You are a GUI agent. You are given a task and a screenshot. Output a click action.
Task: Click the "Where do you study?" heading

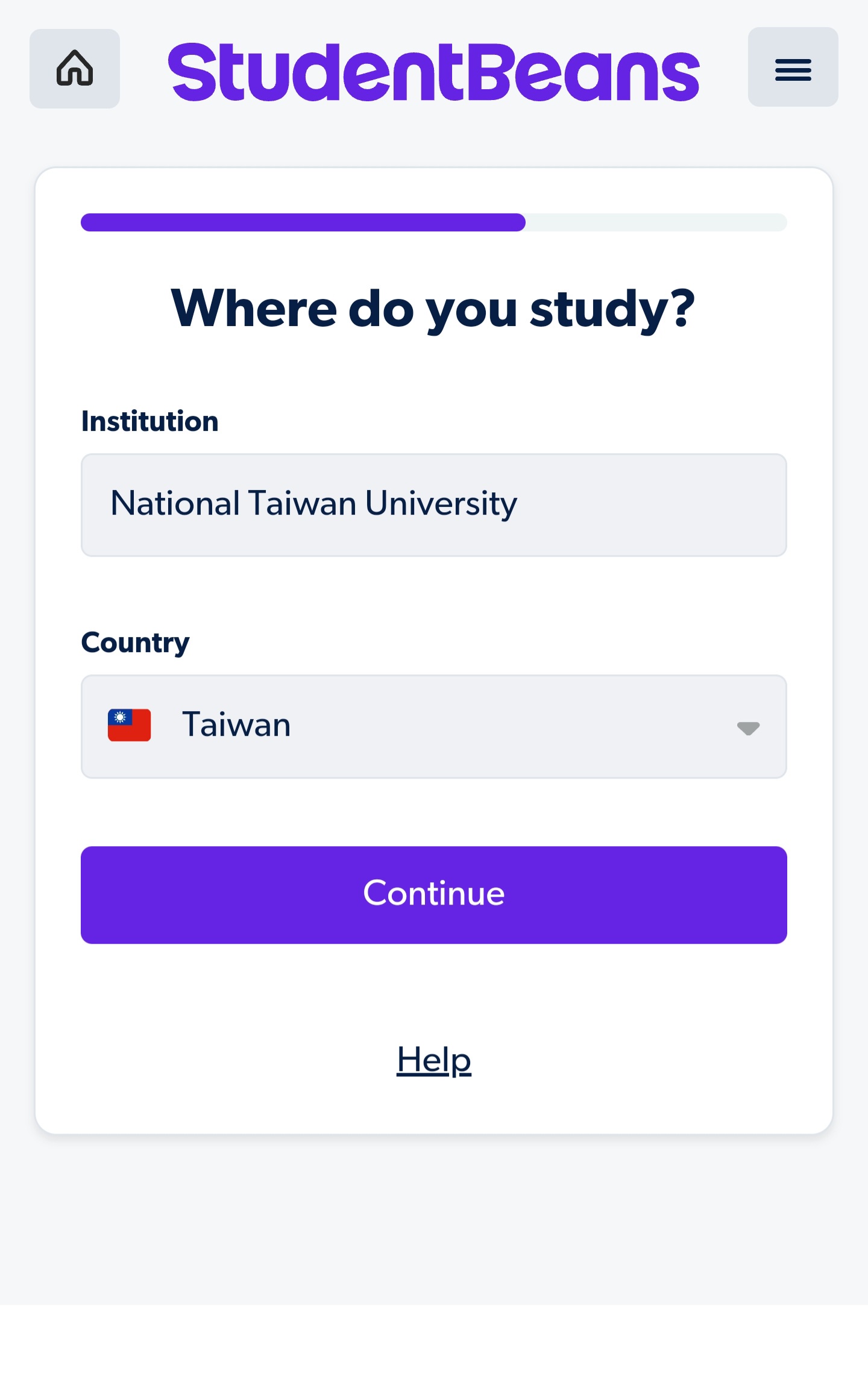coord(433,309)
